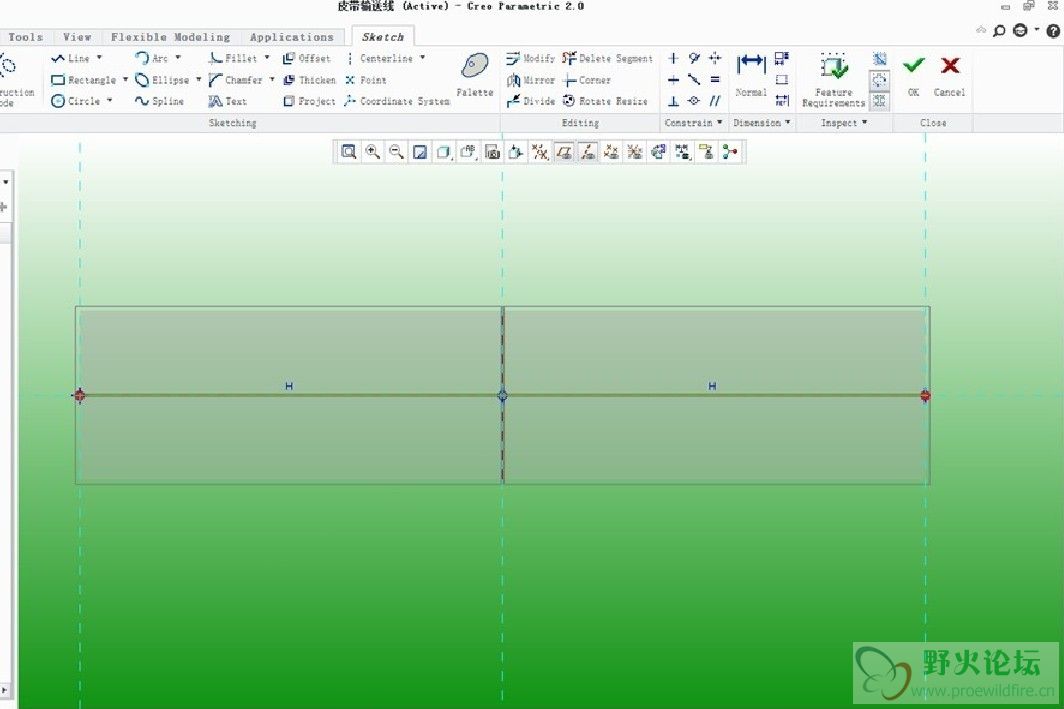Confirm sketch with OK checkmark
The height and width of the screenshot is (709, 1064).
(x=913, y=75)
